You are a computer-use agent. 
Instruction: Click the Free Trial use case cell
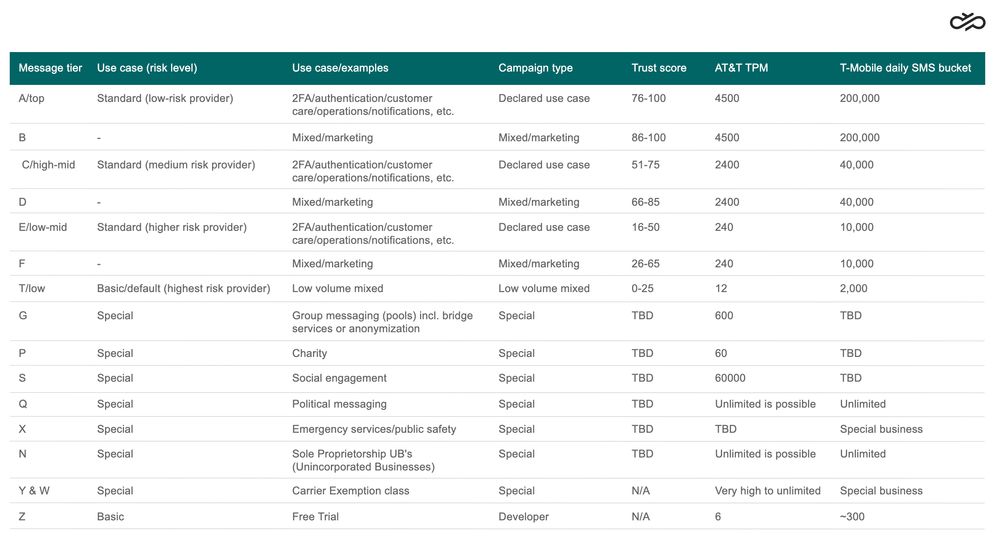click(315, 517)
